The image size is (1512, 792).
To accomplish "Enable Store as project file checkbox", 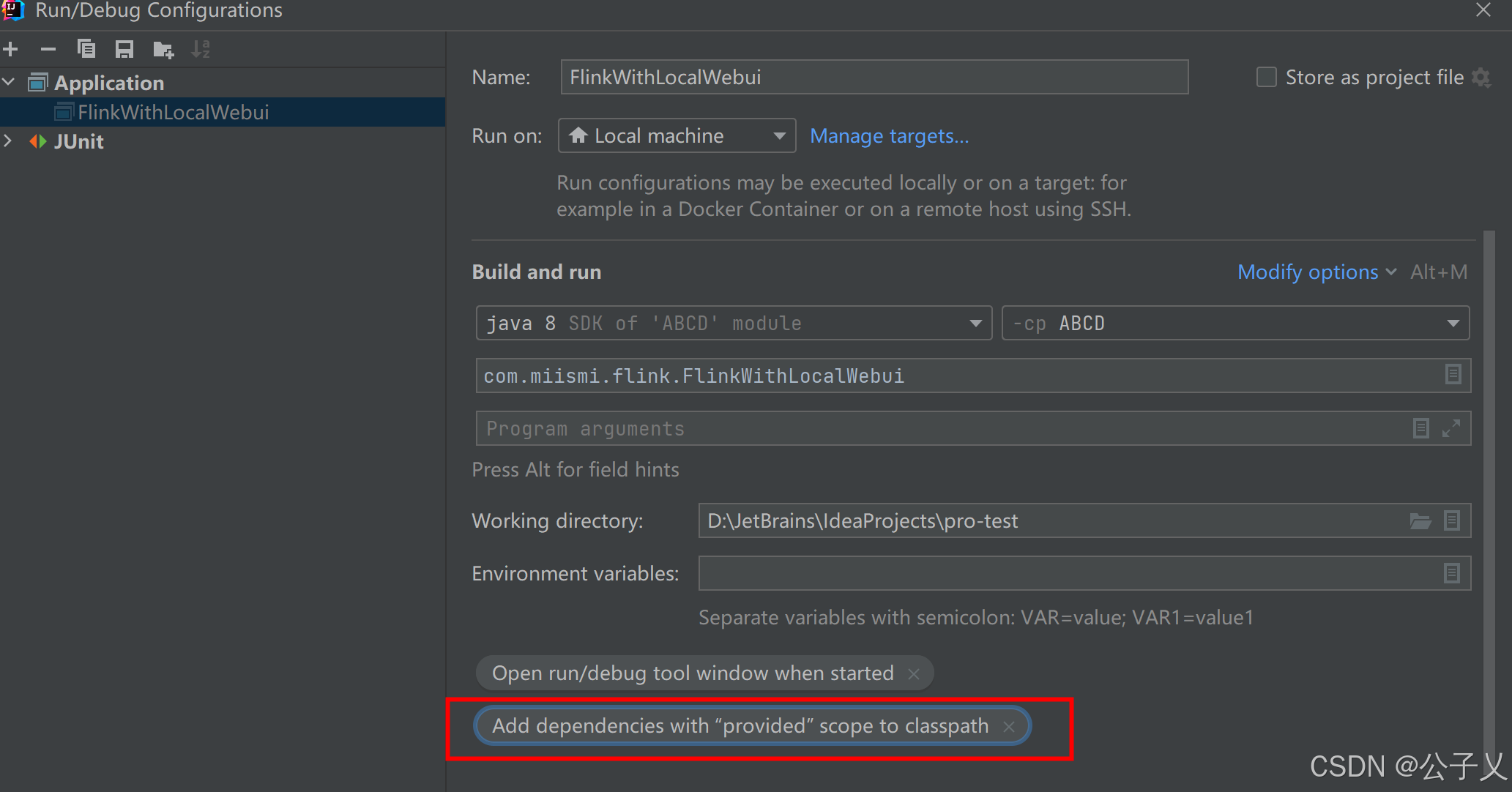I will tap(1266, 78).
